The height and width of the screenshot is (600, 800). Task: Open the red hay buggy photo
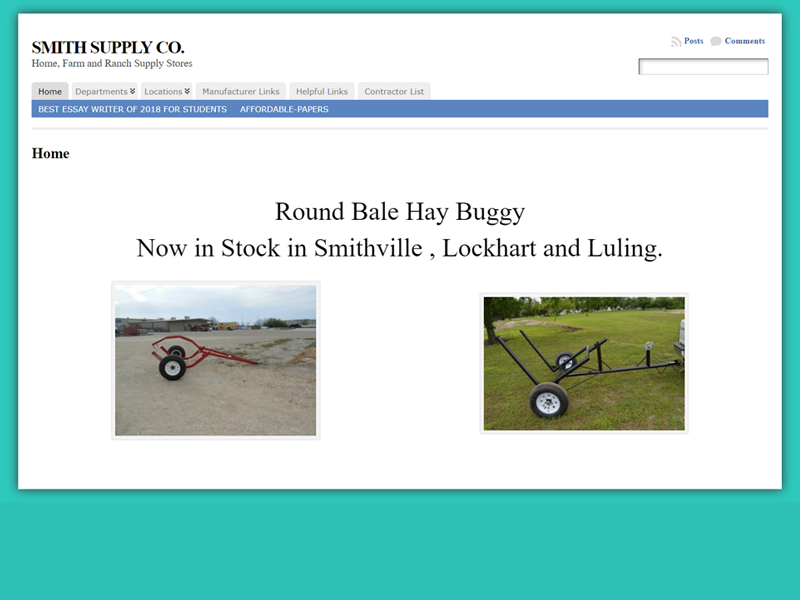(216, 360)
